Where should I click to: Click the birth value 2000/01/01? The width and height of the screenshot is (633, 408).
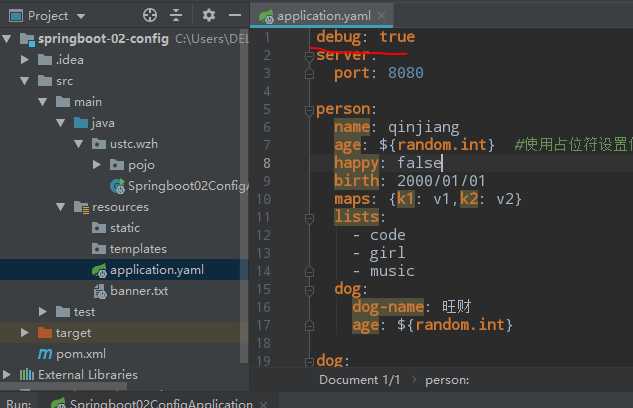click(x=441, y=181)
